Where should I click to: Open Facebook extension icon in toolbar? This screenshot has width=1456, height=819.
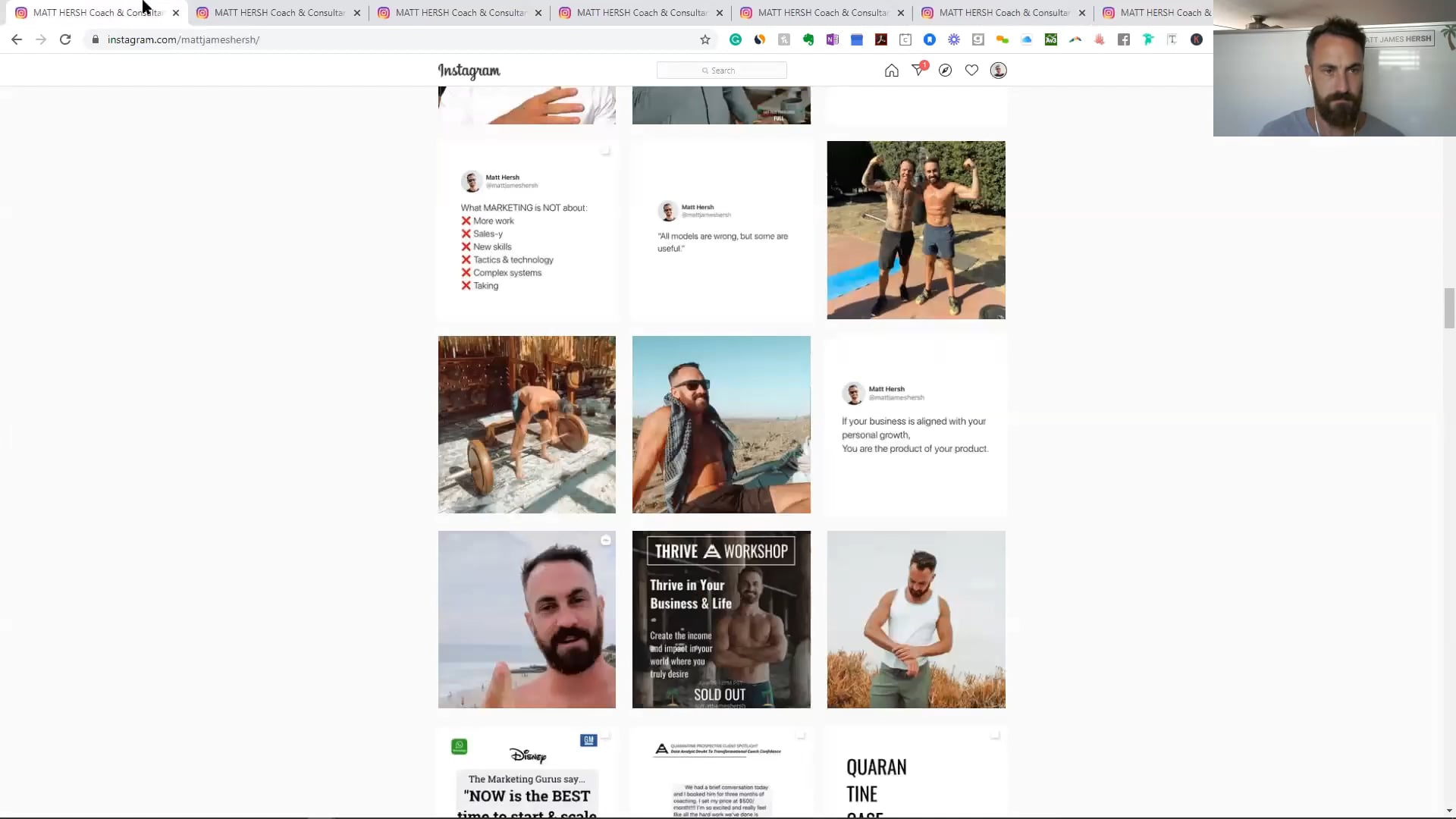pos(1124,39)
